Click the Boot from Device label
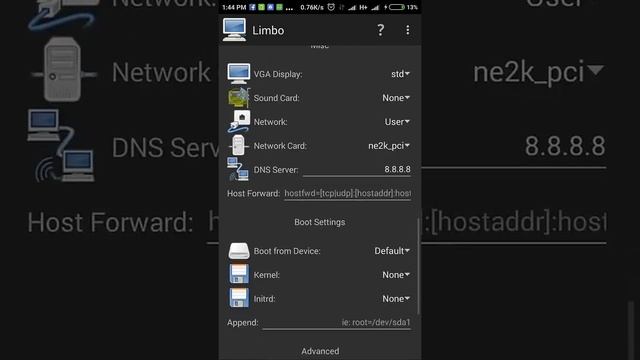Screen dimensions: 640x360 click(287, 251)
